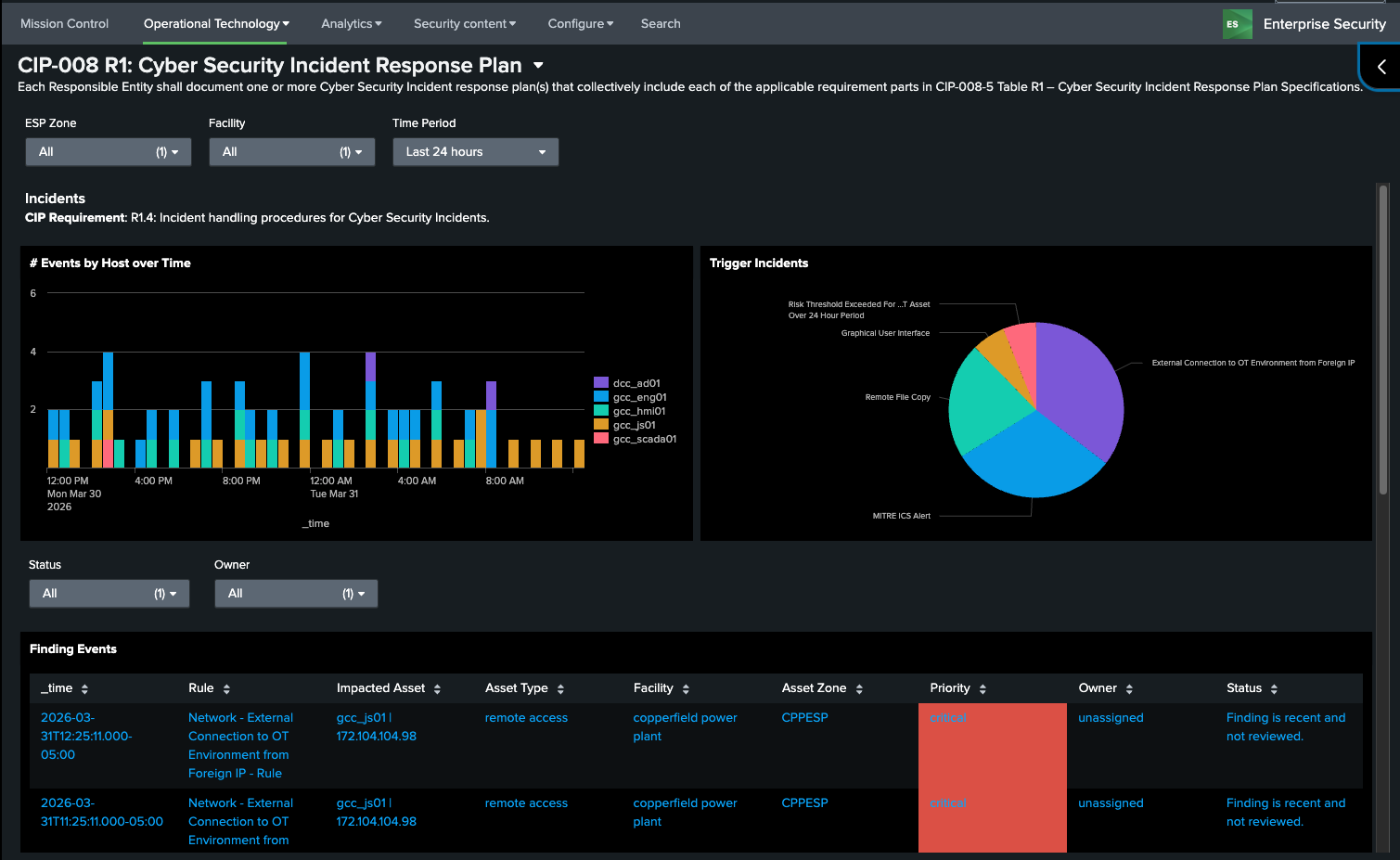Viewport: 1400px width, 860px height.
Task: Click the Asset Type sort icon
Action: click(x=560, y=689)
